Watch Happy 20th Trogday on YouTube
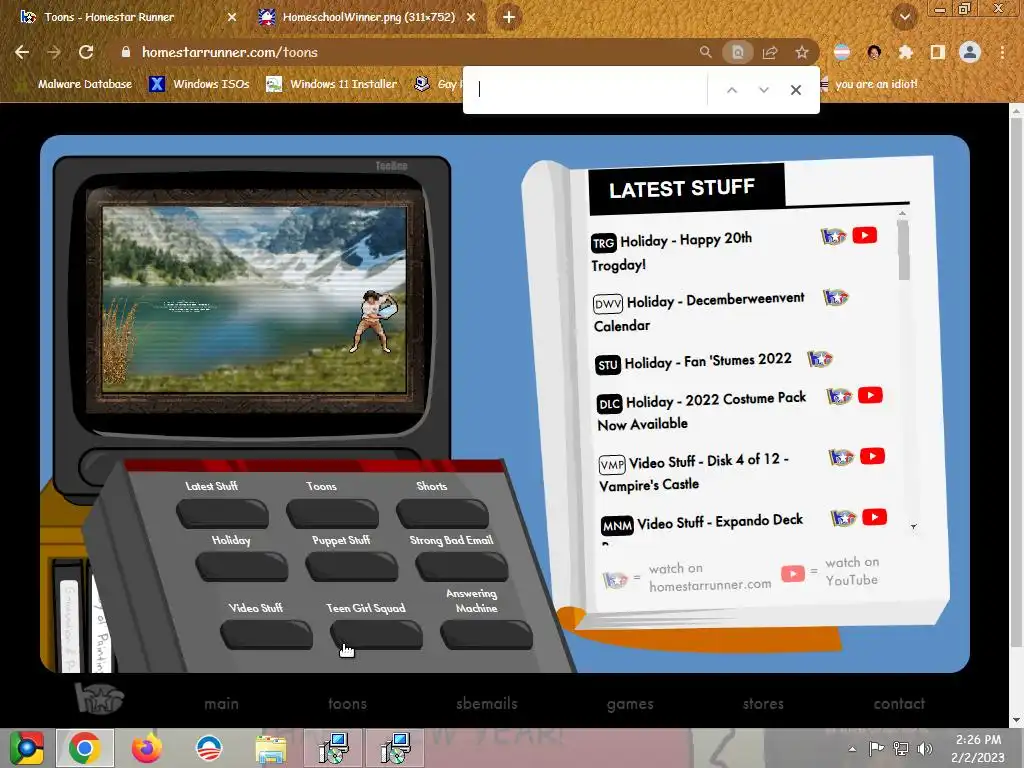This screenshot has width=1024, height=768. point(864,236)
